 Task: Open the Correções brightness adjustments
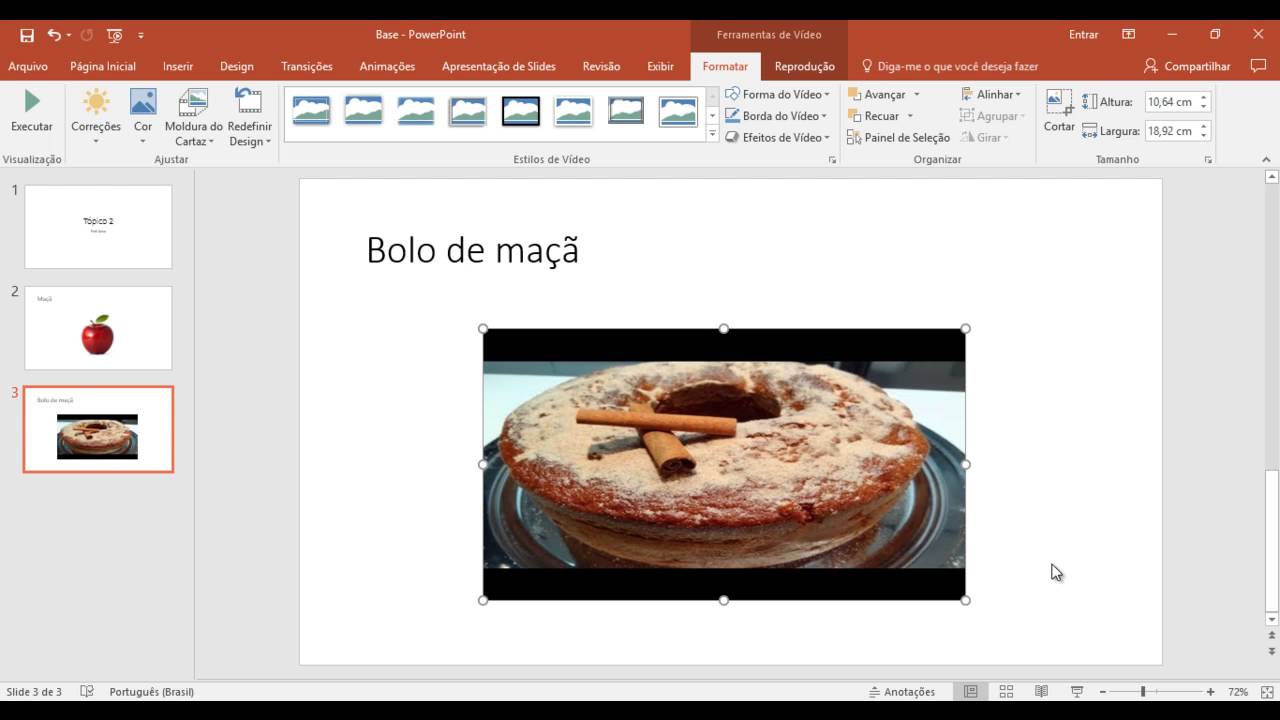click(96, 116)
